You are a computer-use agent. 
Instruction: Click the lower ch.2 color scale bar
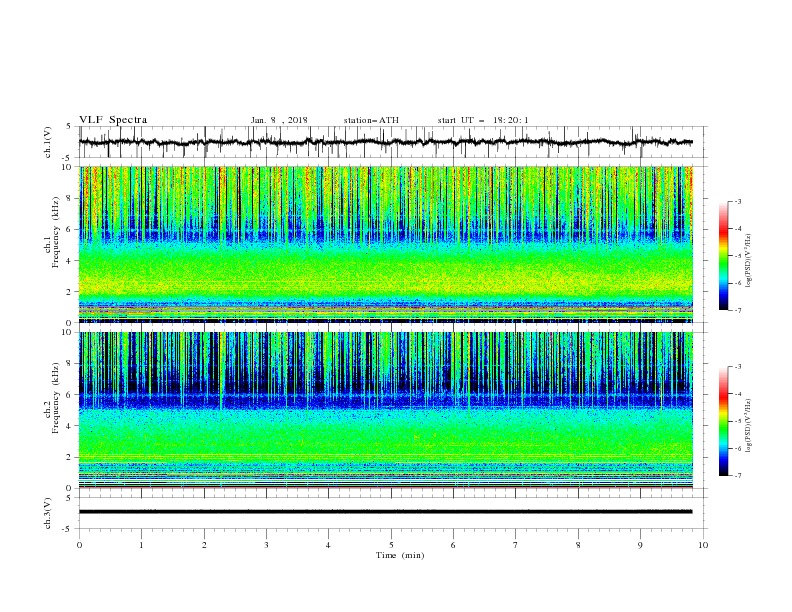[723, 421]
